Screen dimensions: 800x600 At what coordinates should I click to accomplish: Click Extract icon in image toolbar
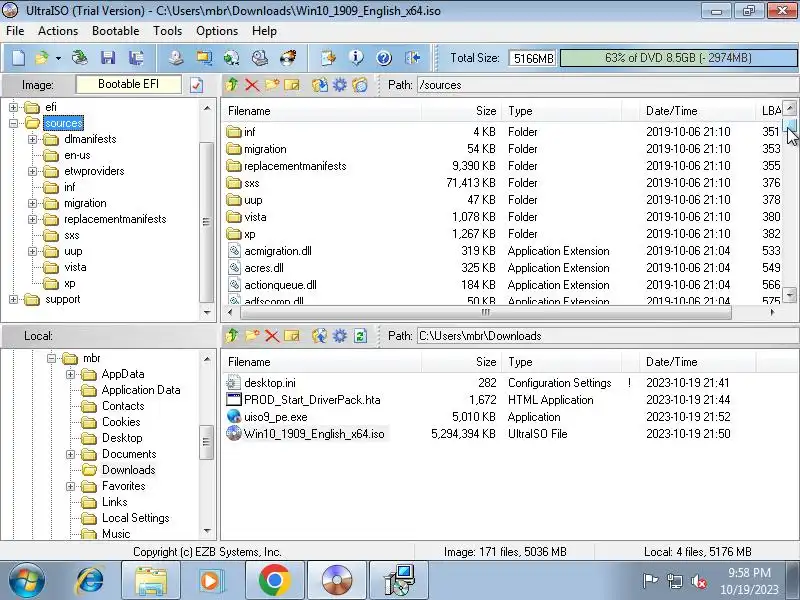pyautogui.click(x=320, y=85)
